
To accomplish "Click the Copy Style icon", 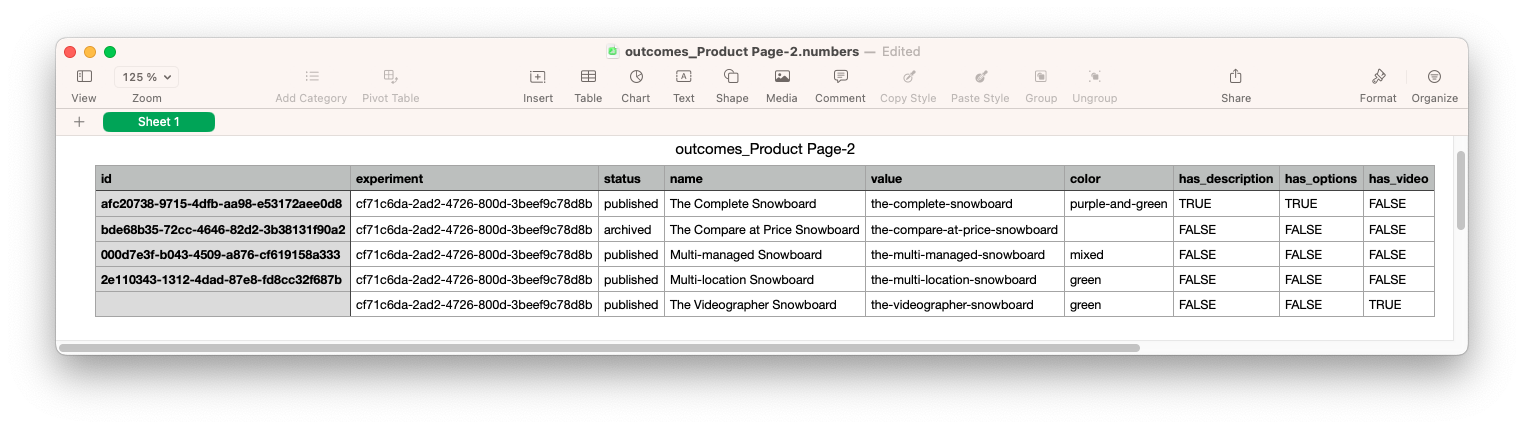I will pyautogui.click(x=908, y=77).
